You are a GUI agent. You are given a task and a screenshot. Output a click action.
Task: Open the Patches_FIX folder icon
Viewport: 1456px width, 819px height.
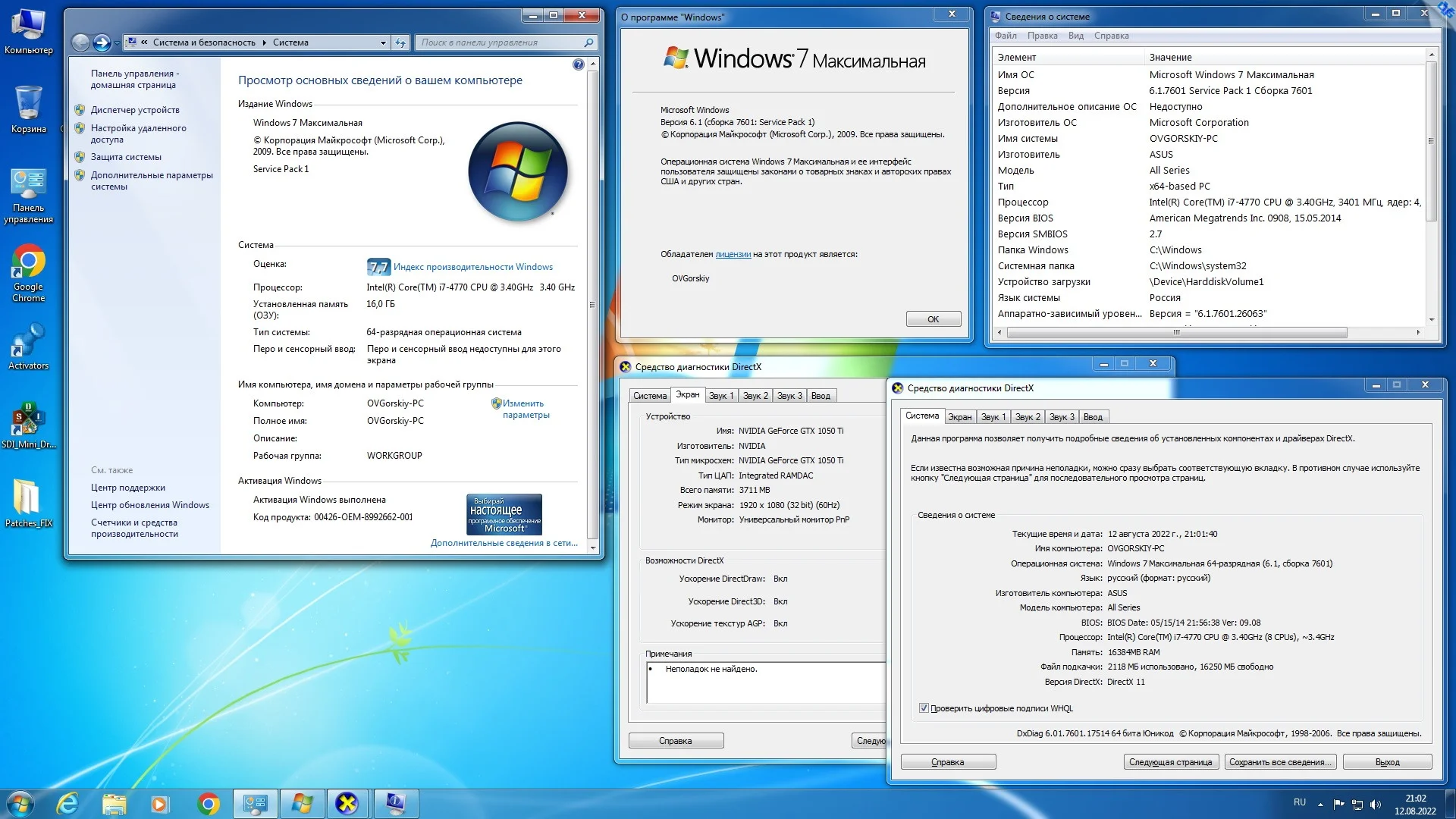point(28,498)
